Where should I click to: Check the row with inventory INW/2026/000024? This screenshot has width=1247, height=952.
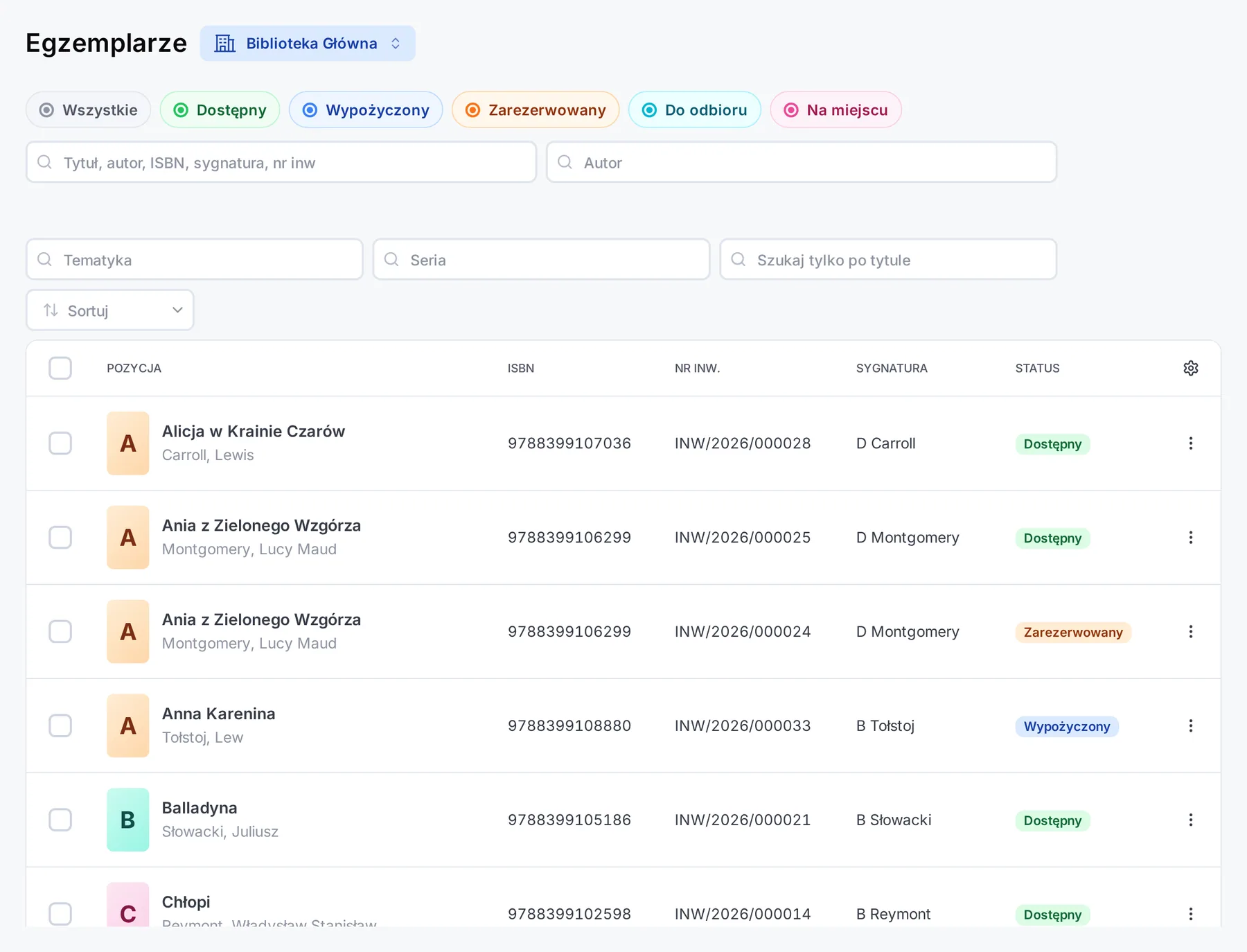click(x=60, y=632)
